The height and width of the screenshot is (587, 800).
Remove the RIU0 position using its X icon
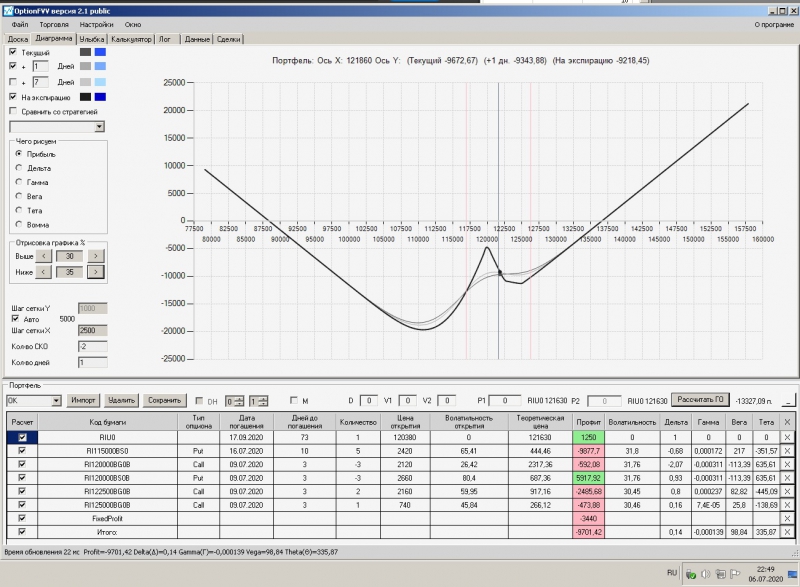coord(787,438)
